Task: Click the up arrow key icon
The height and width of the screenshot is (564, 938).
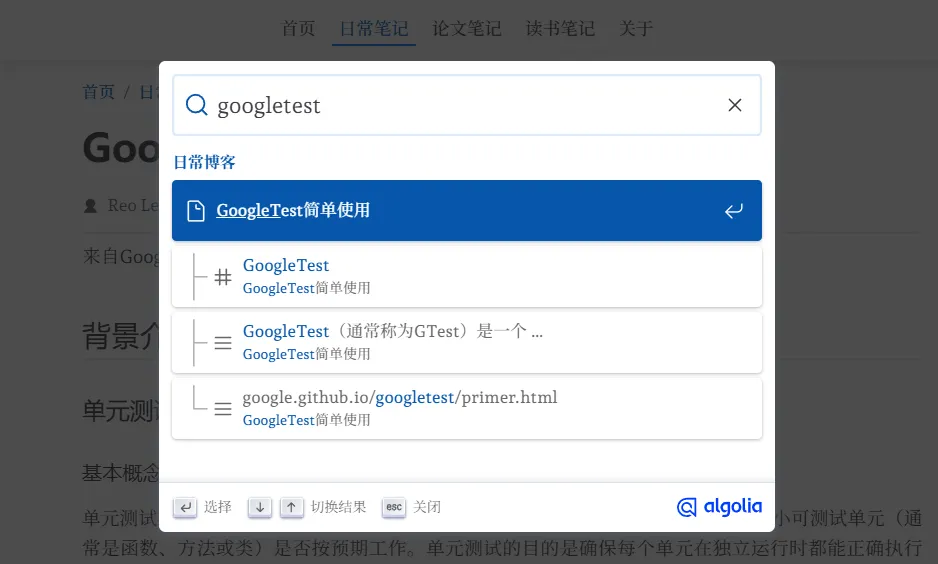Action: click(291, 507)
